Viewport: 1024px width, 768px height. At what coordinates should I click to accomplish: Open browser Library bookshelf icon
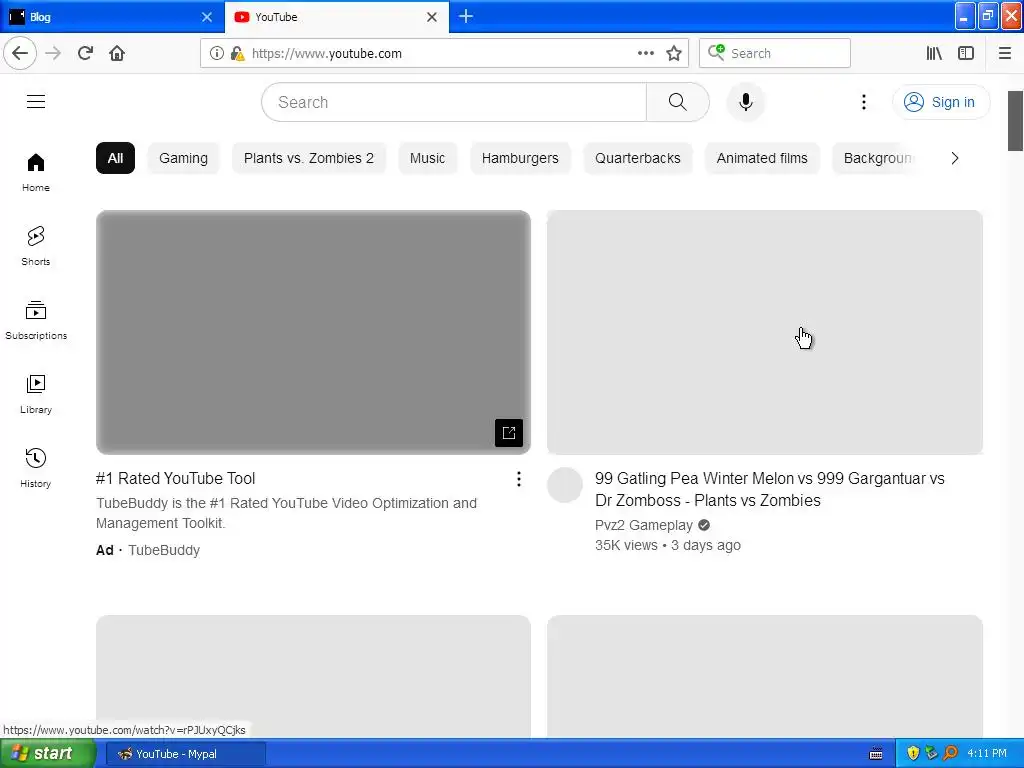coord(934,54)
